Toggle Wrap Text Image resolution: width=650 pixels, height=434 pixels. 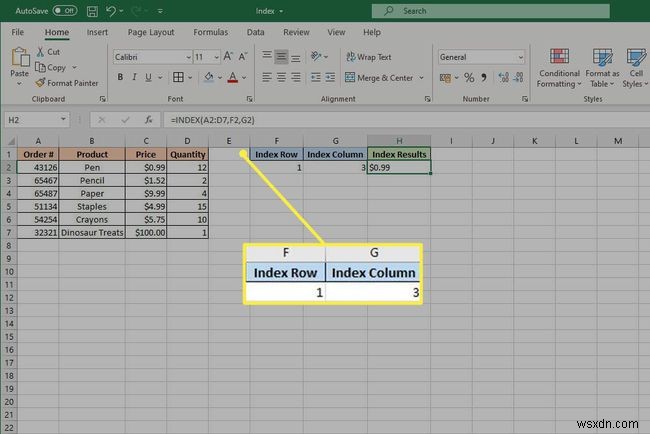pos(369,57)
